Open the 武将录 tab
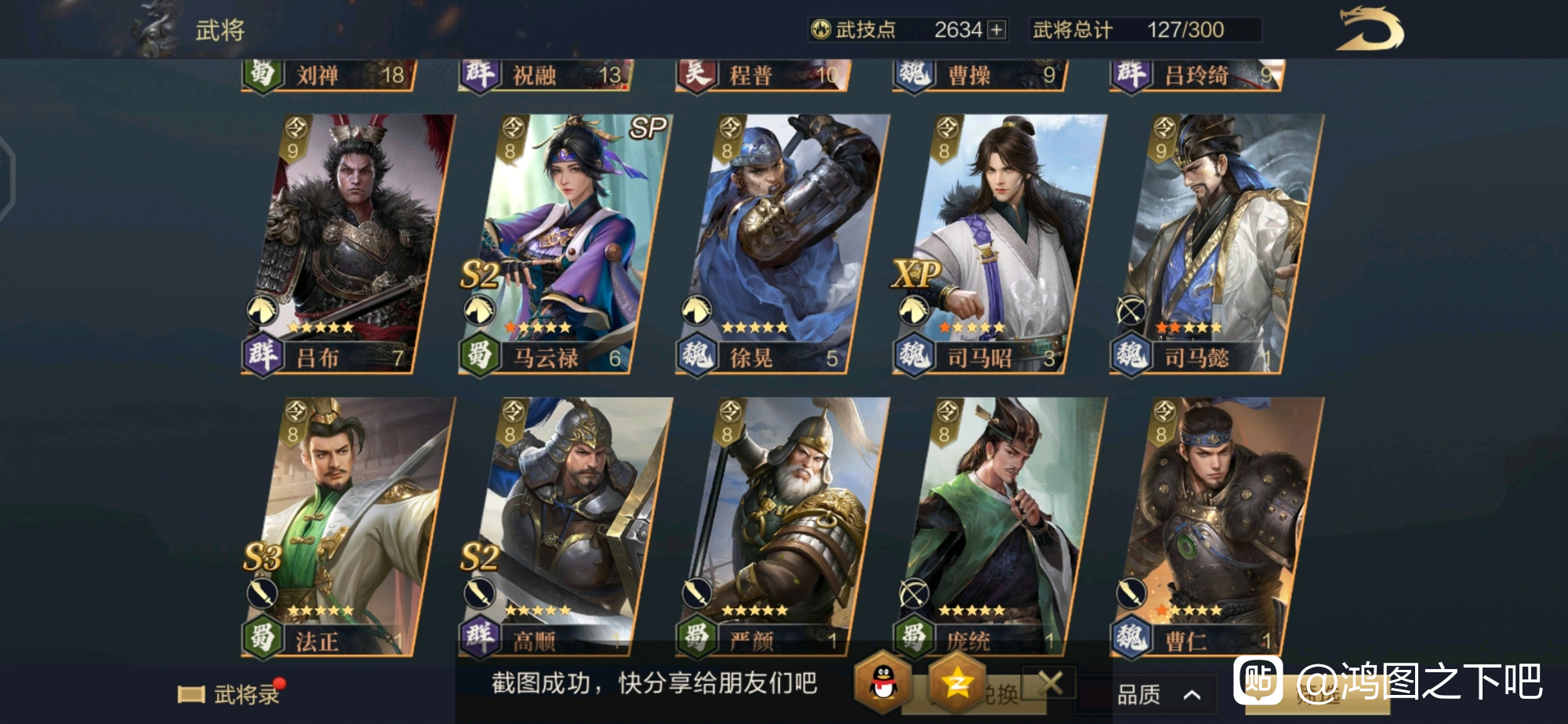Image resolution: width=1568 pixels, height=724 pixels. point(231,694)
